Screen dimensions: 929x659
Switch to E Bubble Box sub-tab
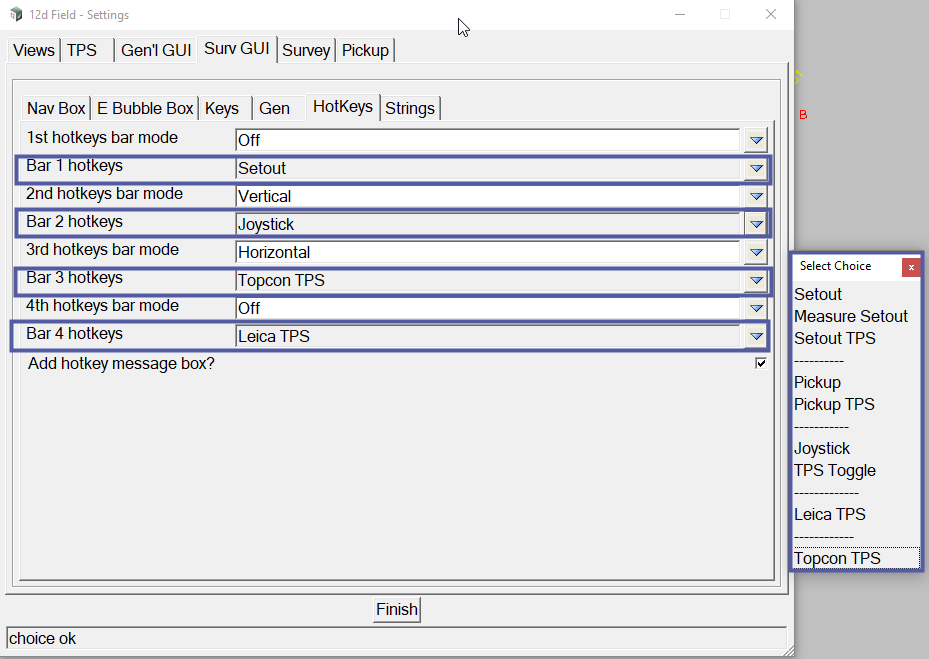145,108
